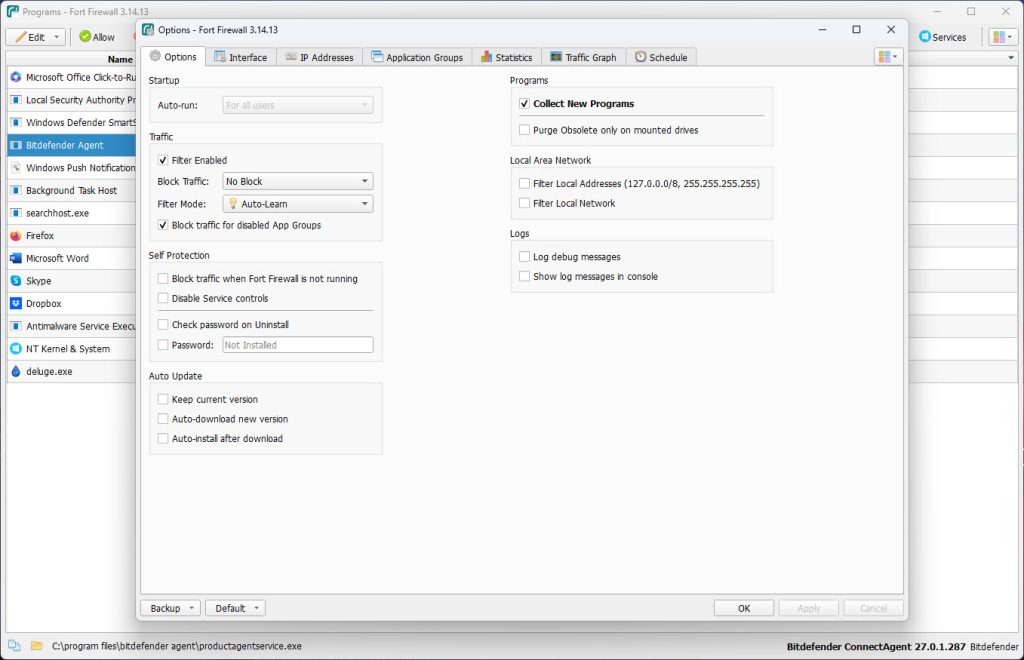1024x660 pixels.
Task: Click the Microsoft Office Click-to-Run program icon
Action: pos(16,77)
